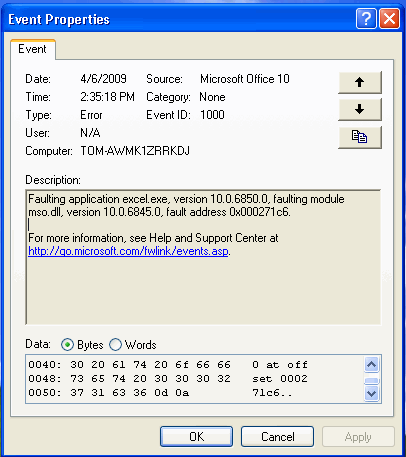The image size is (406, 457).
Task: Show previous event with up arrow
Action: (x=360, y=82)
